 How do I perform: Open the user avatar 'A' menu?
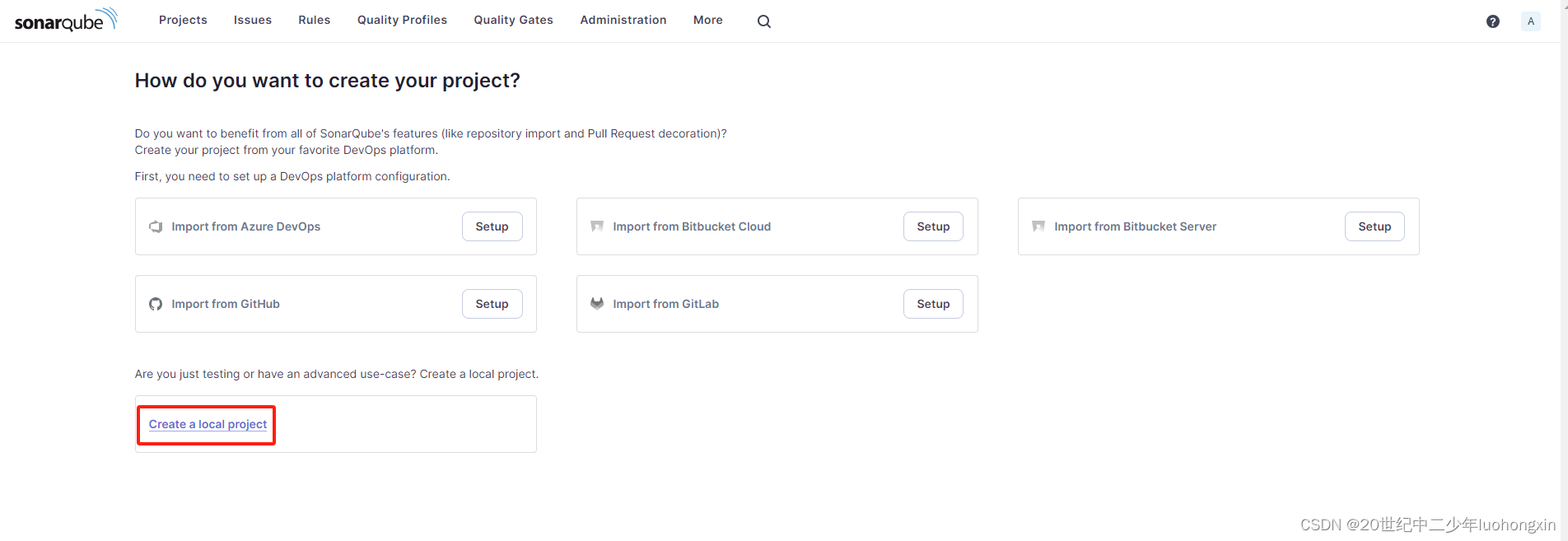click(x=1531, y=21)
